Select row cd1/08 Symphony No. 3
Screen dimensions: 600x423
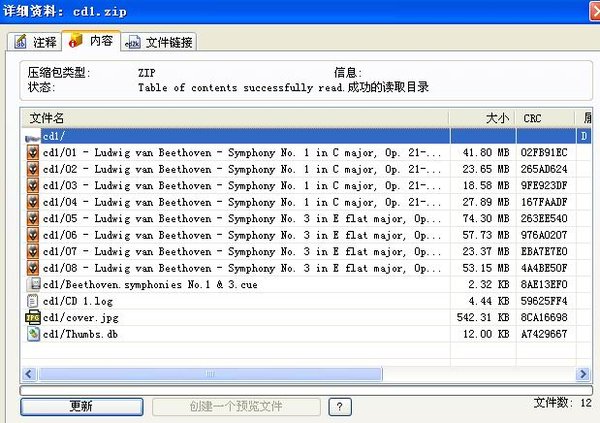(x=306, y=268)
